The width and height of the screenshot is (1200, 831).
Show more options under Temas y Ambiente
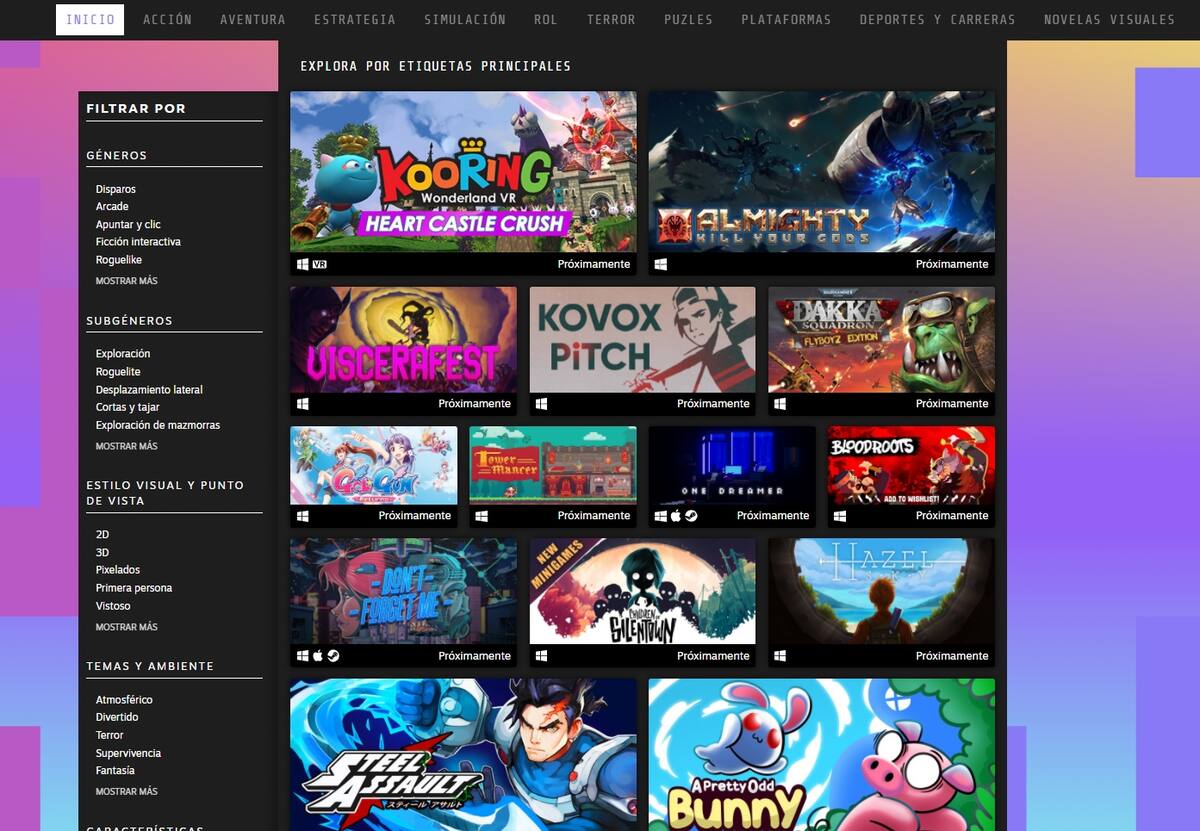[127, 791]
